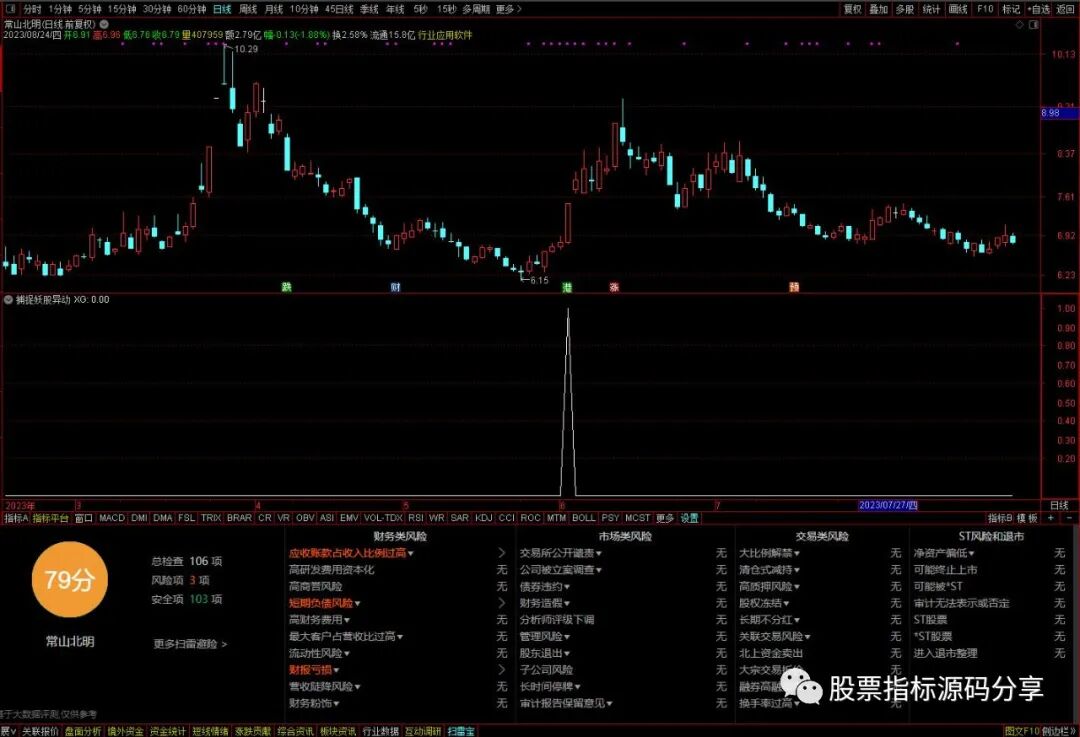
Task: Click the 79分 score circle
Action: 70,579
